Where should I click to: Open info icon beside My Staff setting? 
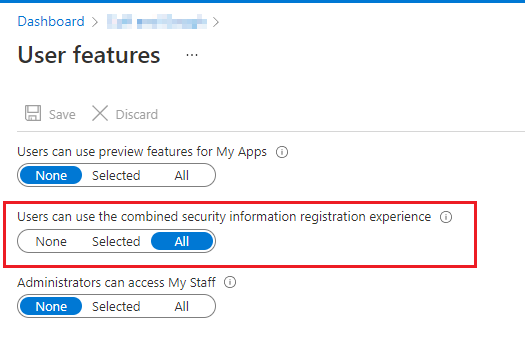click(230, 282)
